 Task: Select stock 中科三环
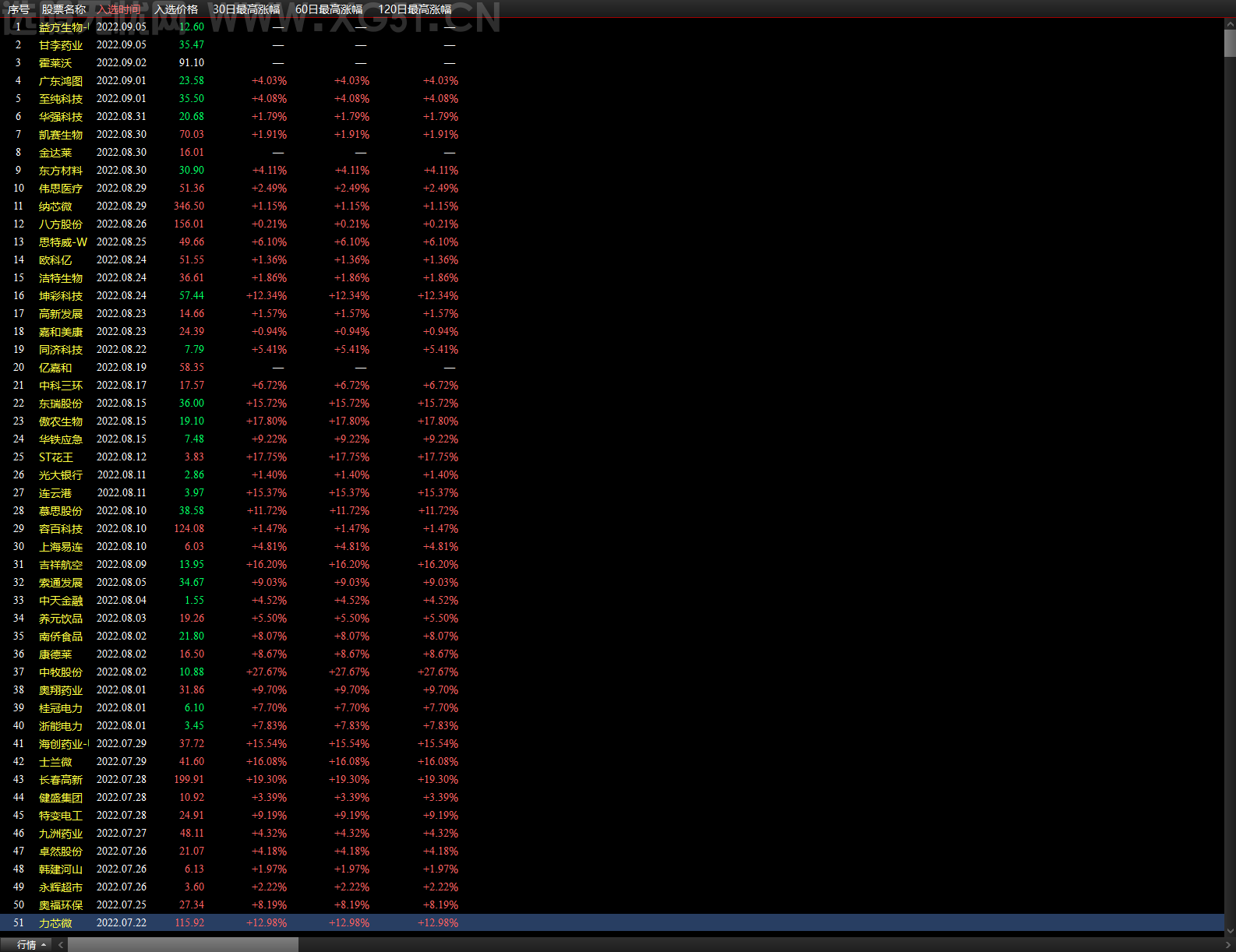coord(61,386)
